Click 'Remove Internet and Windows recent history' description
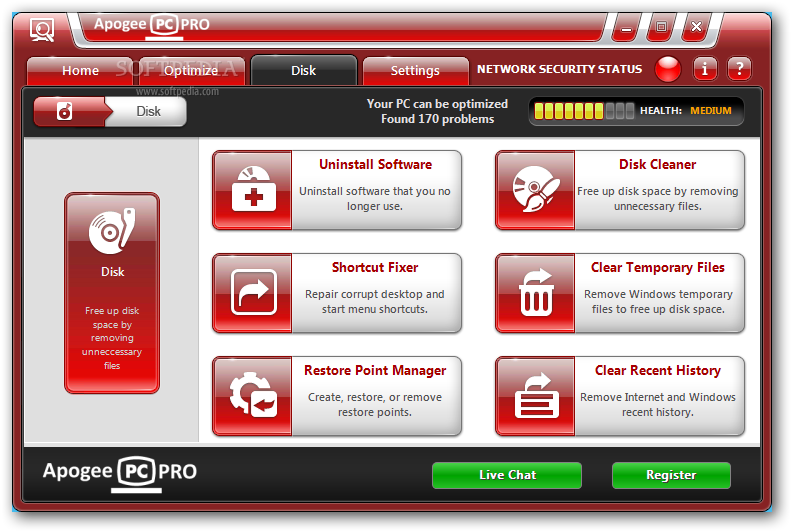 pyautogui.click(x=658, y=405)
